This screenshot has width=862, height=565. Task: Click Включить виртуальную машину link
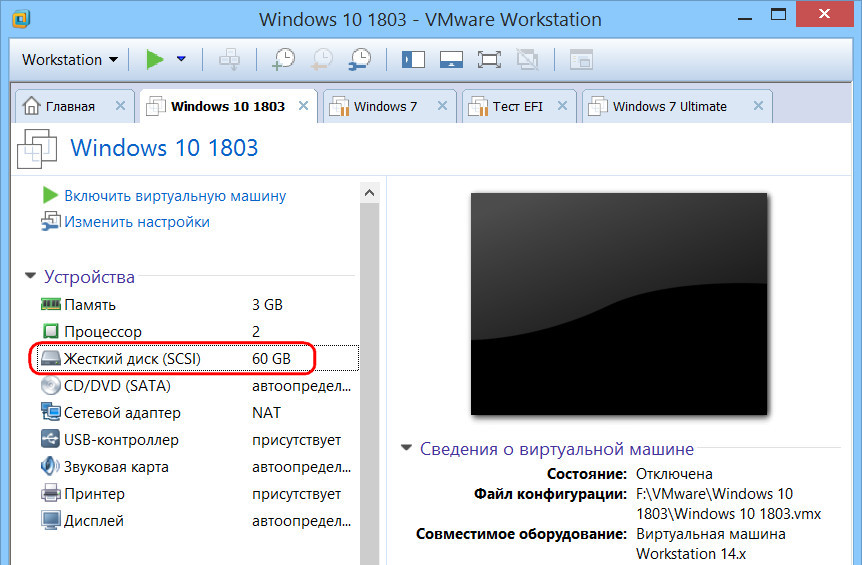175,196
